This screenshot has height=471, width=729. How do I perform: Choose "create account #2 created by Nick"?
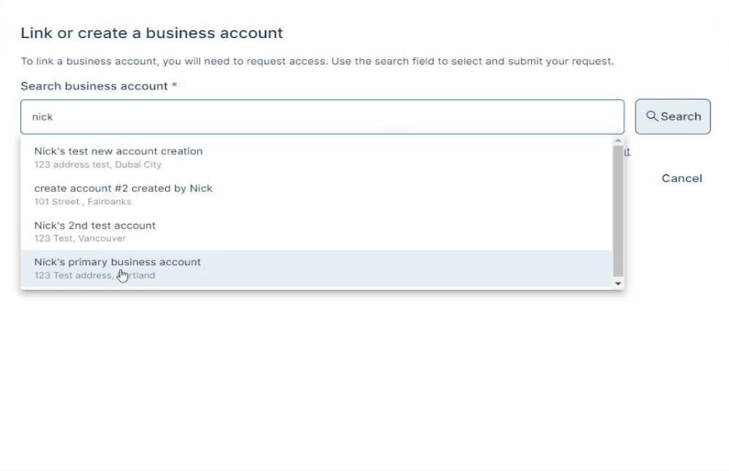123,188
